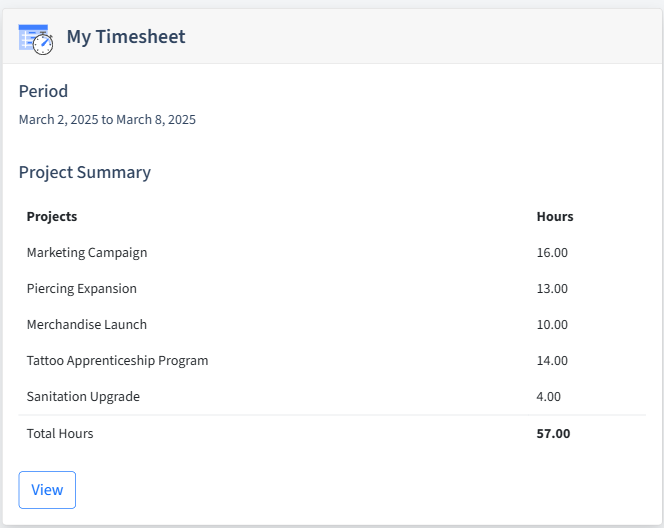The width and height of the screenshot is (664, 528).
Task: Click the 4.00 hours value
Action: (x=548, y=396)
